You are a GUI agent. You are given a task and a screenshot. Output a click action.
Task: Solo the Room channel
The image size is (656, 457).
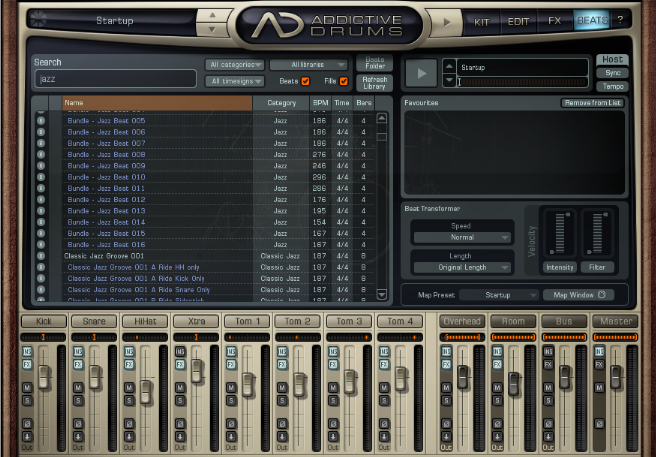(x=497, y=401)
